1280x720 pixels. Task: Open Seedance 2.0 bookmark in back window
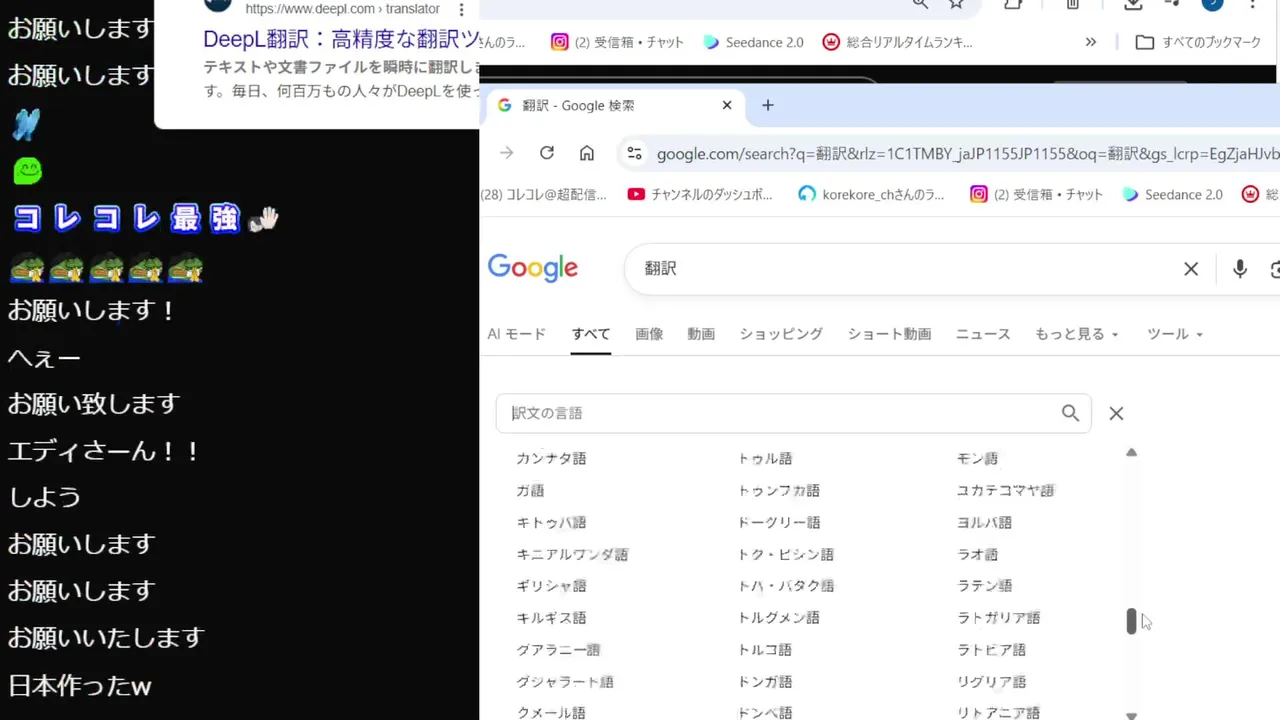point(753,42)
